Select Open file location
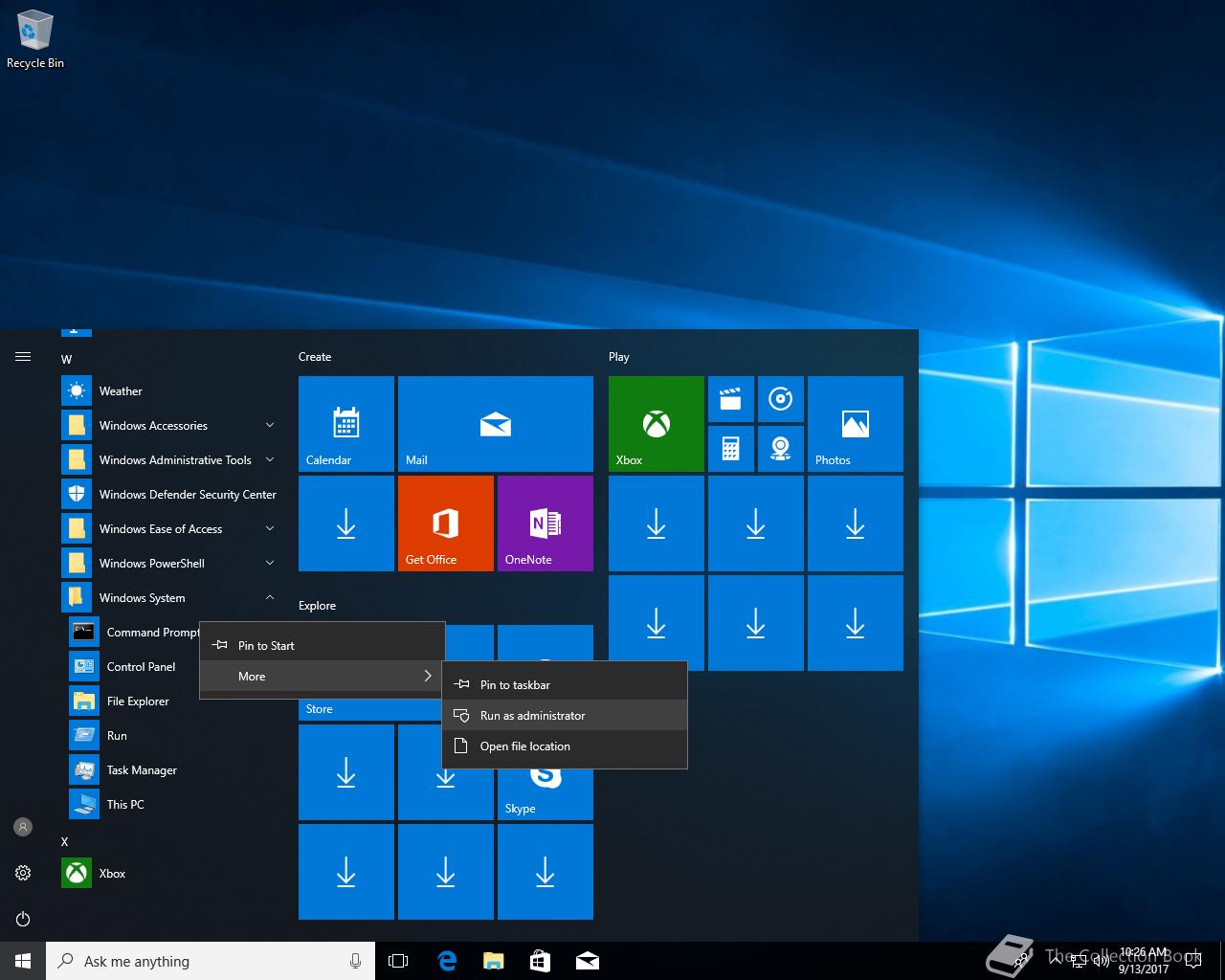The height and width of the screenshot is (980, 1225). click(x=565, y=746)
